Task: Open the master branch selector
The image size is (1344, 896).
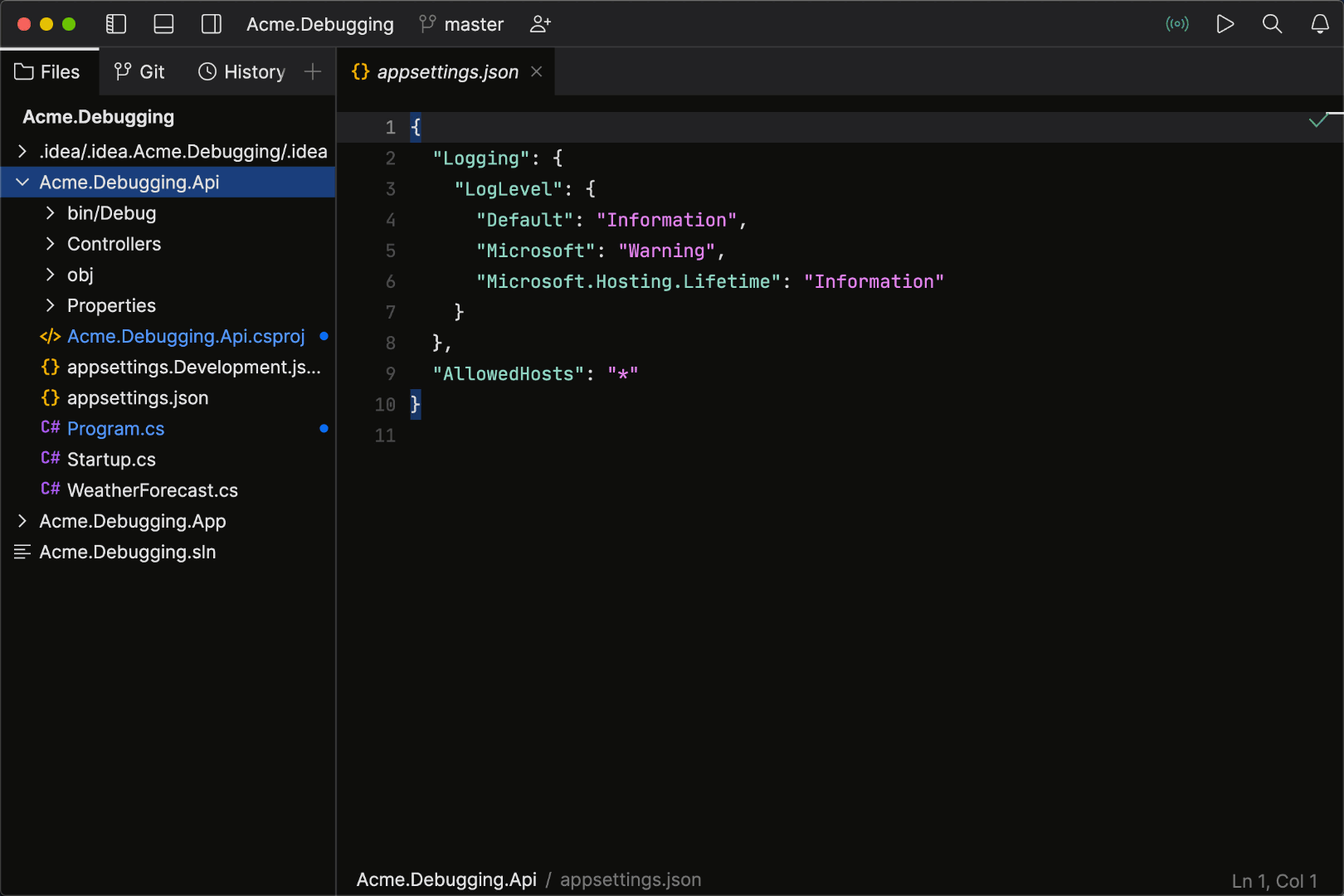Action: (x=462, y=24)
